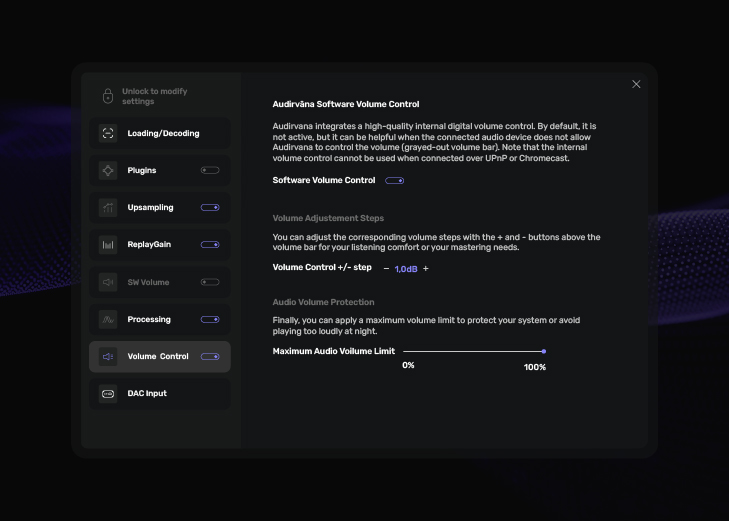Toggle the ReplayGain switch
Image resolution: width=729 pixels, height=521 pixels.
[210, 244]
